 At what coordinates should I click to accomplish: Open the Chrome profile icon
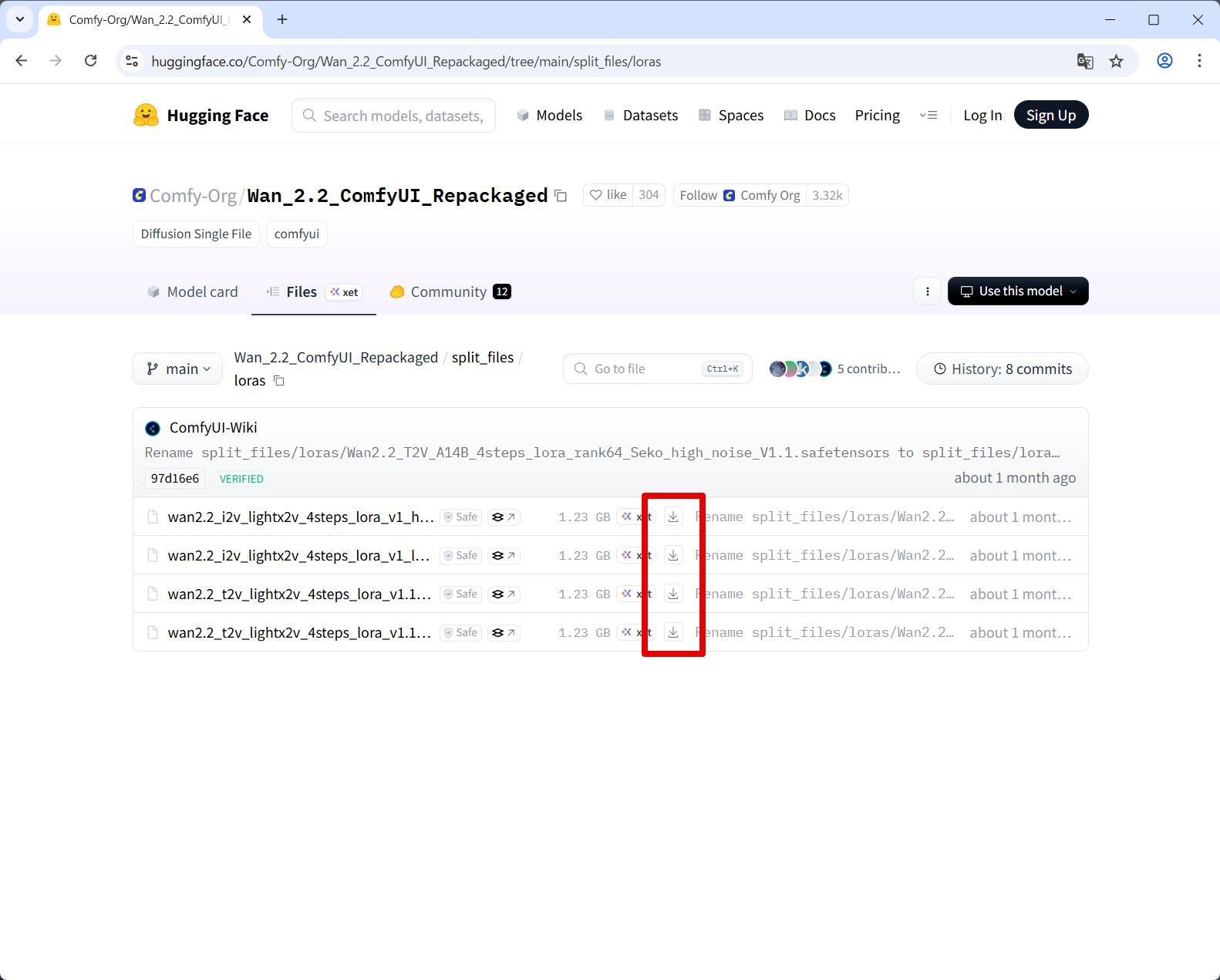coord(1164,61)
